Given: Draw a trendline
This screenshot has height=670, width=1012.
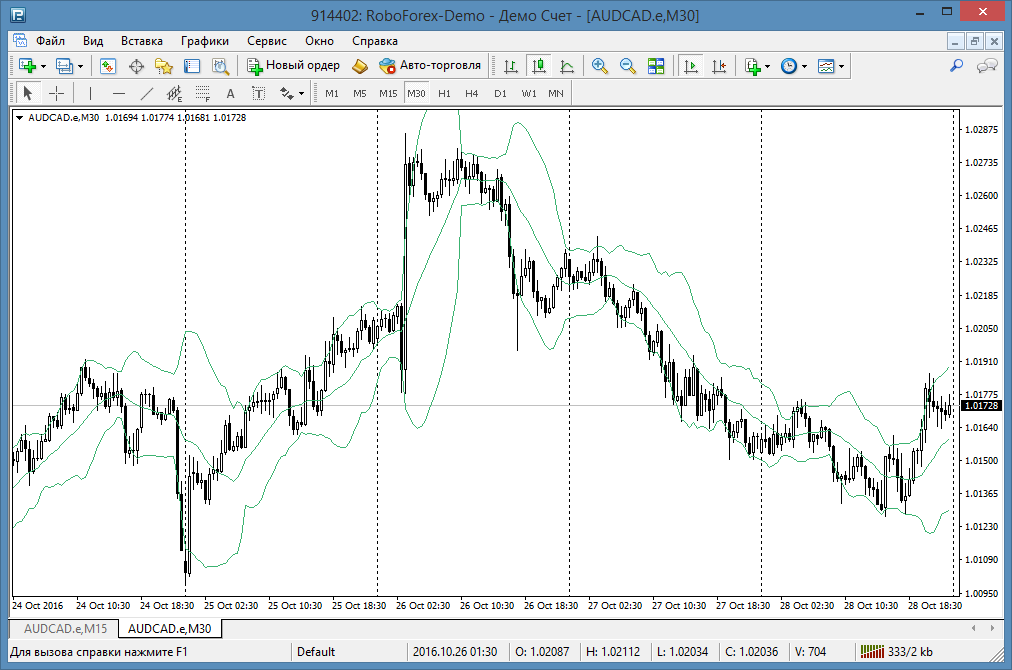Looking at the screenshot, I should tap(147, 94).
